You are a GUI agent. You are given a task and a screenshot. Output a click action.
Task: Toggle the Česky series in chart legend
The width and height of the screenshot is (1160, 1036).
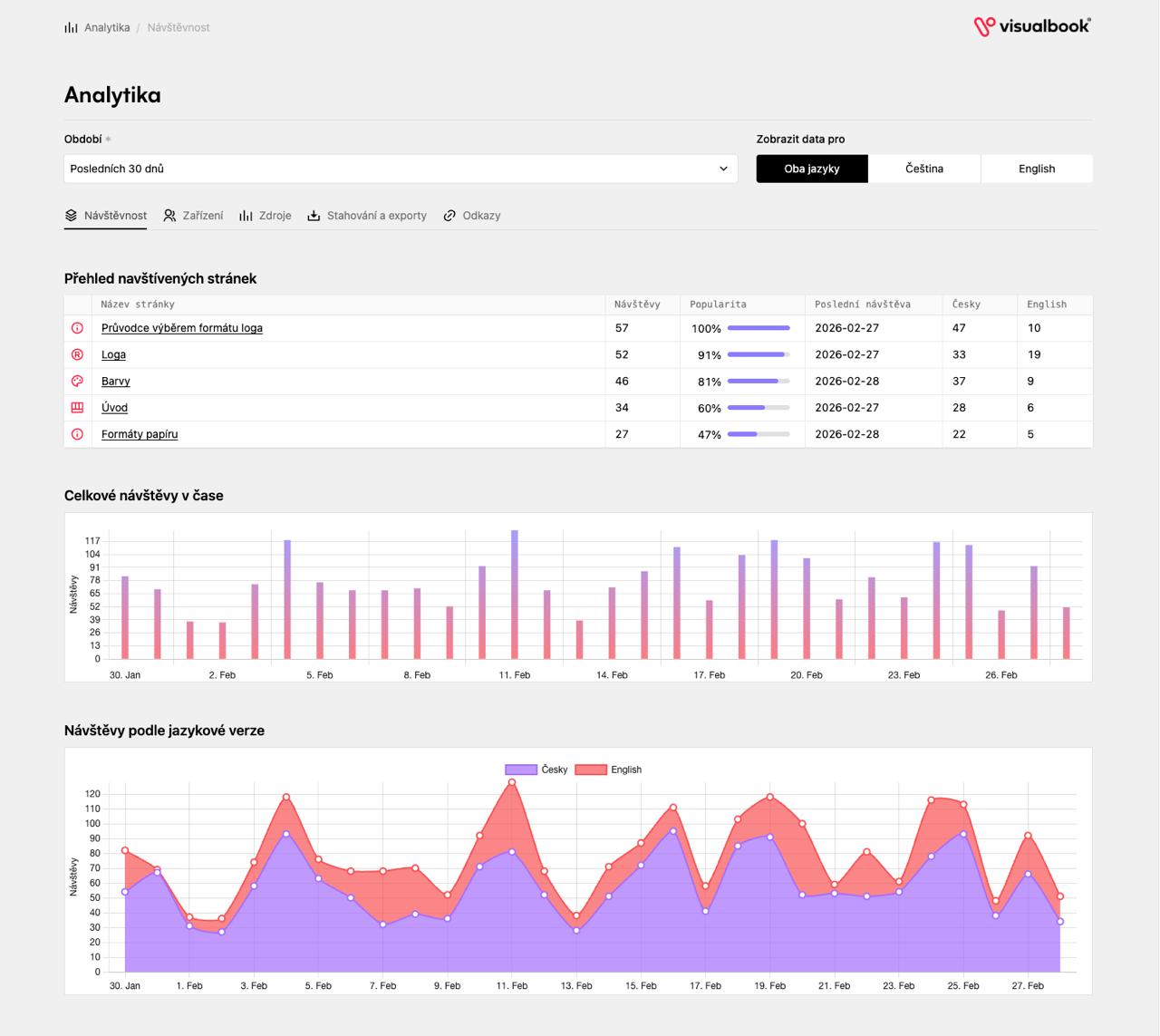click(x=536, y=770)
